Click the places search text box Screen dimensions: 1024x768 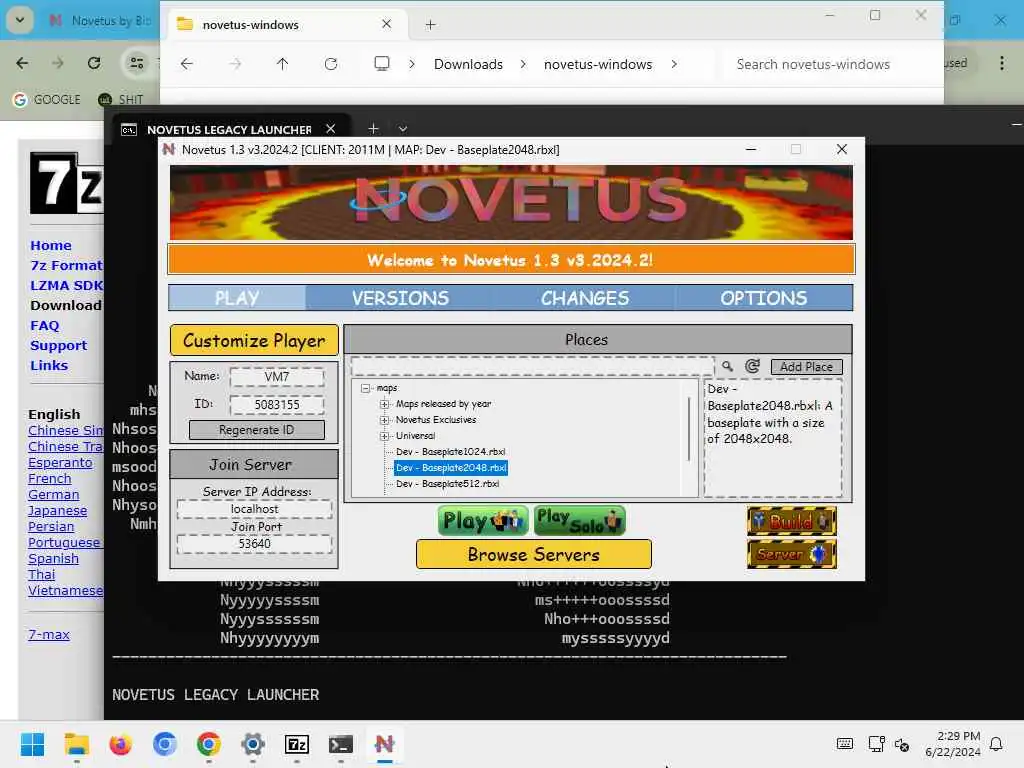(x=532, y=366)
